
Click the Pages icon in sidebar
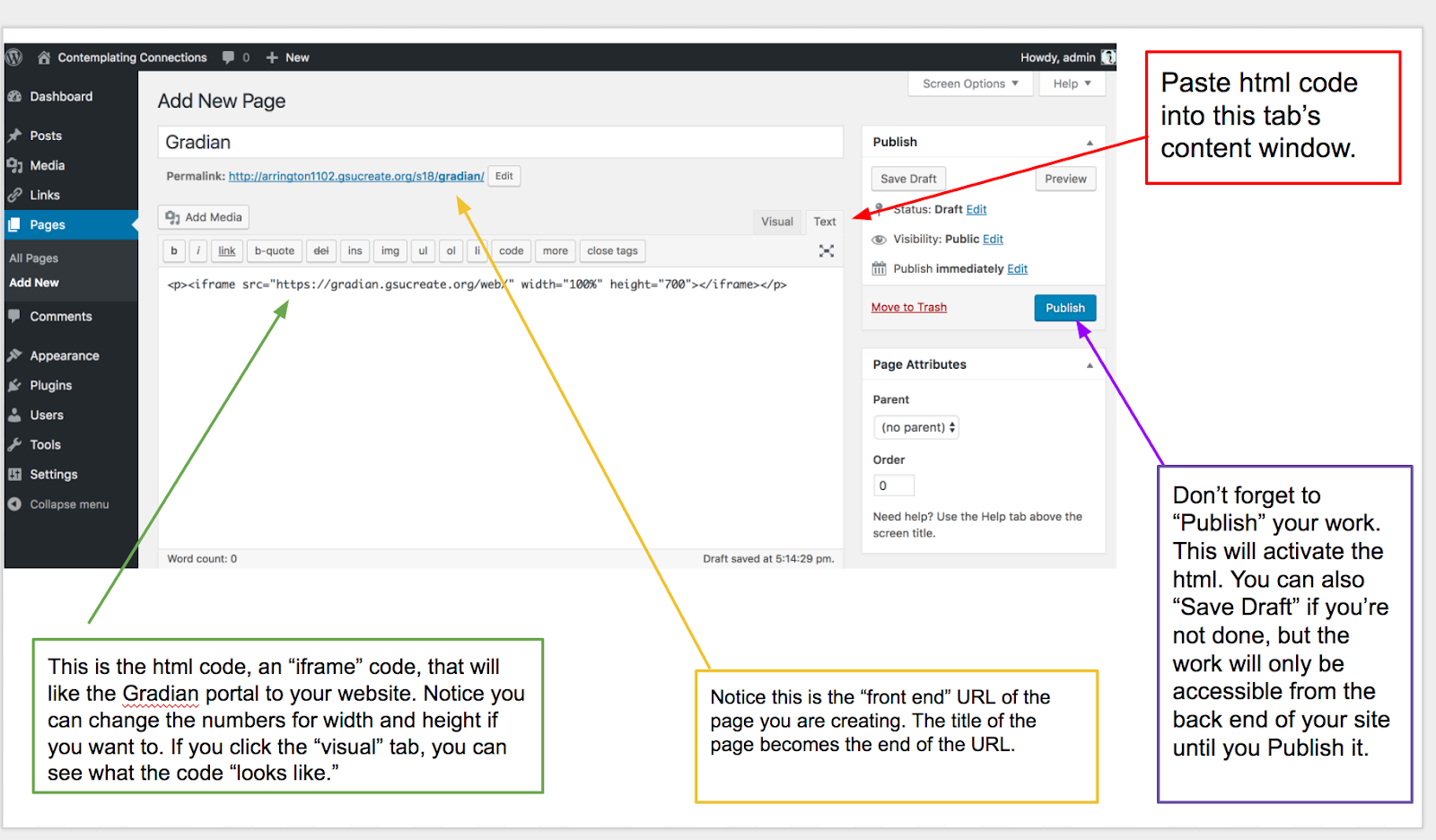pos(14,224)
